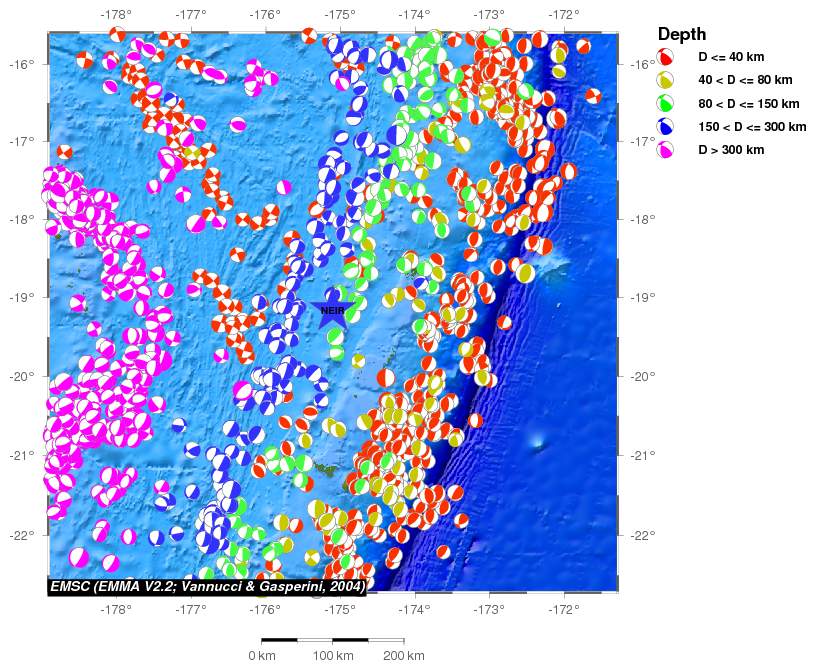This screenshot has height=670, width=816.
Task: Click the red beach ball legend icon
Action: pos(665,57)
